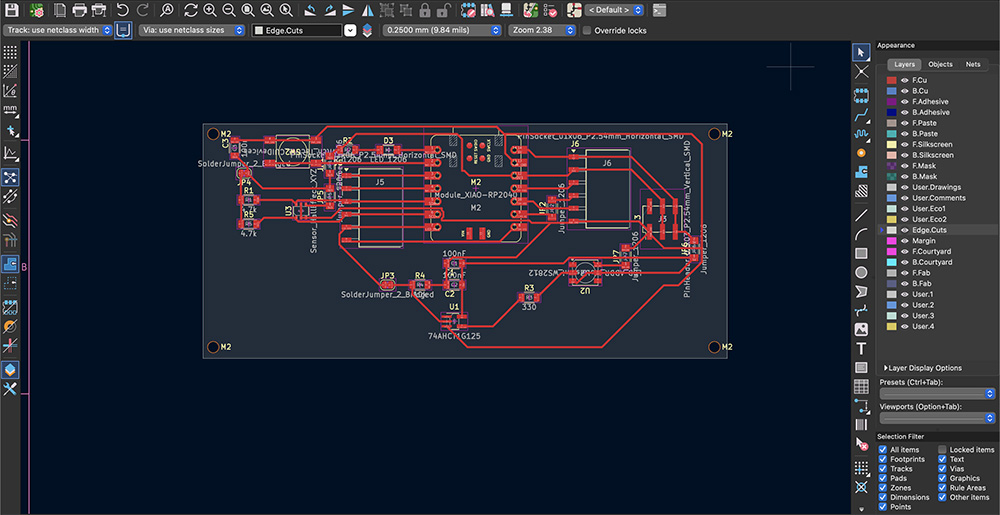Viewport: 1000px width, 515px height.
Task: Enable the Locked items filter checkbox
Action: (x=942, y=450)
